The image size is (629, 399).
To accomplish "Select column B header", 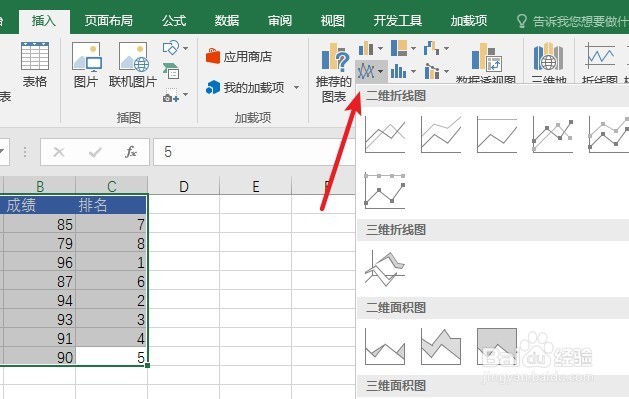I will click(x=40, y=186).
